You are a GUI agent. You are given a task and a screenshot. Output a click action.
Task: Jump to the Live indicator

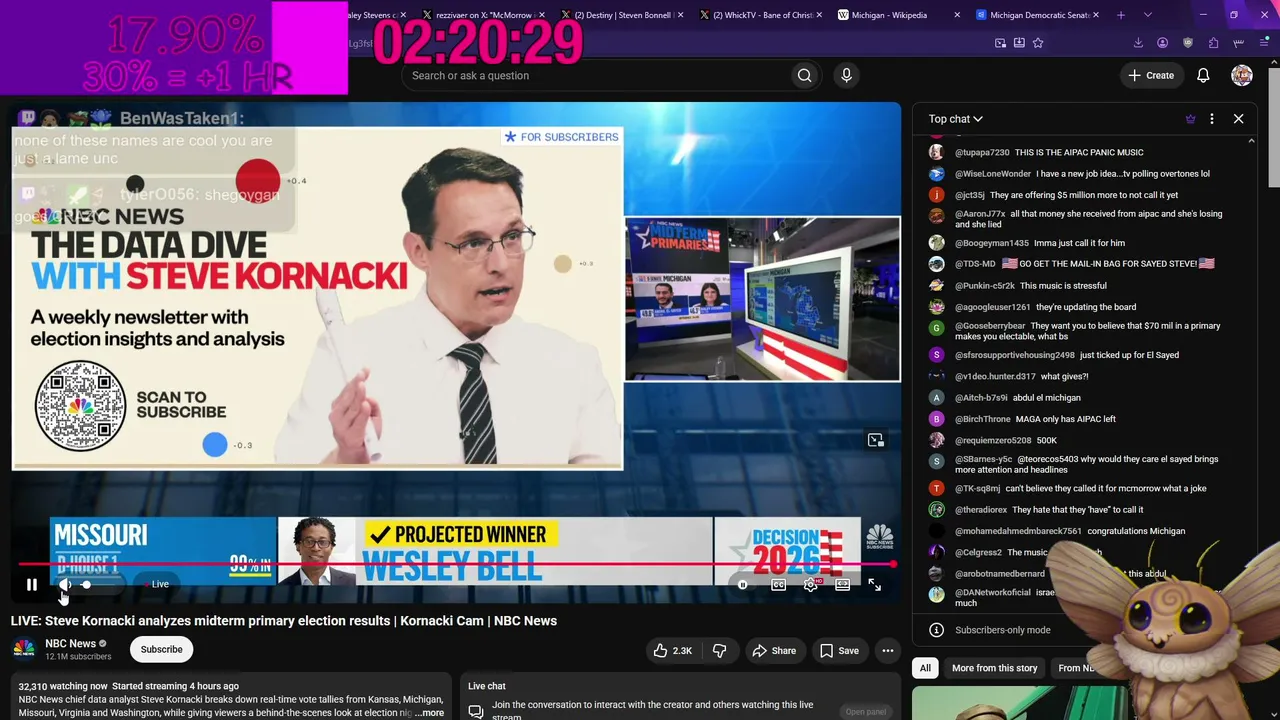click(158, 584)
